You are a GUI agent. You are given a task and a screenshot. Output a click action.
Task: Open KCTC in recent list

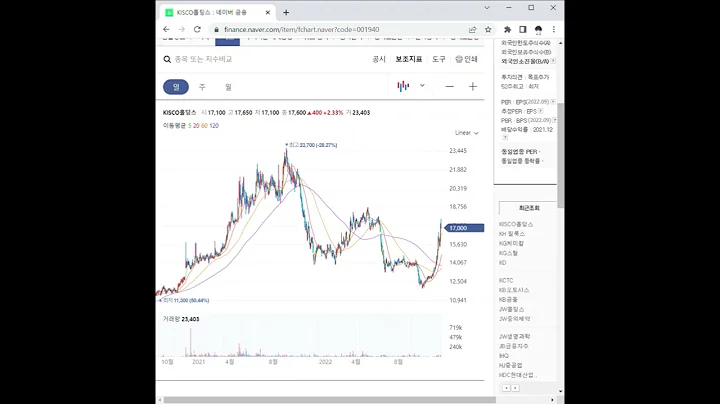point(506,281)
